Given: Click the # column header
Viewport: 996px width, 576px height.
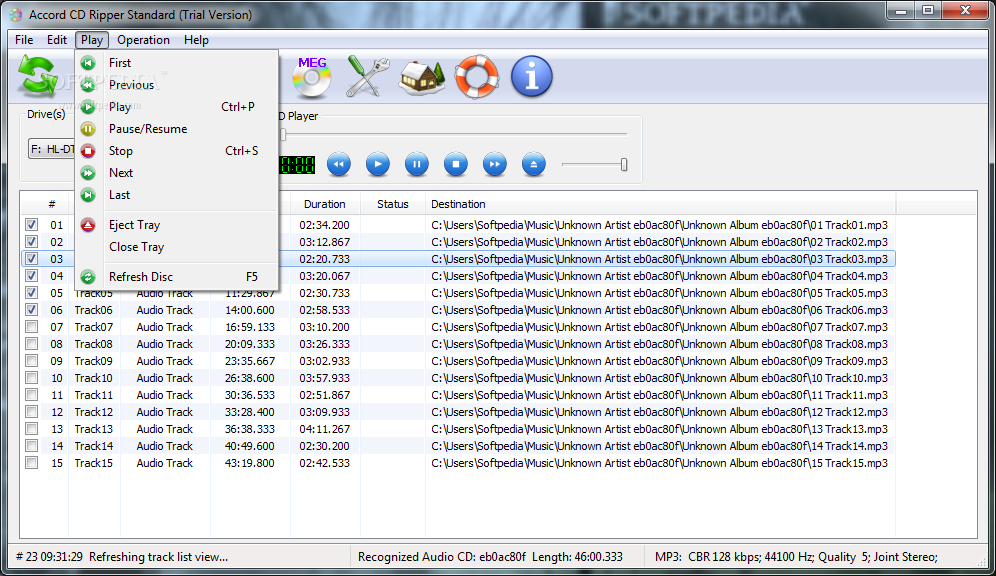Looking at the screenshot, I should 51,204.
